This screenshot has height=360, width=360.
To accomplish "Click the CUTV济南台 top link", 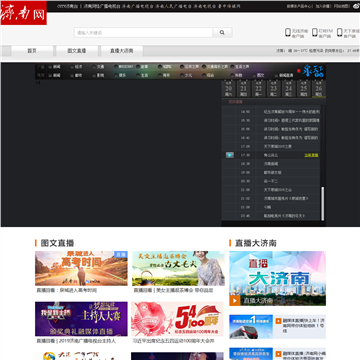I will click(x=67, y=6).
